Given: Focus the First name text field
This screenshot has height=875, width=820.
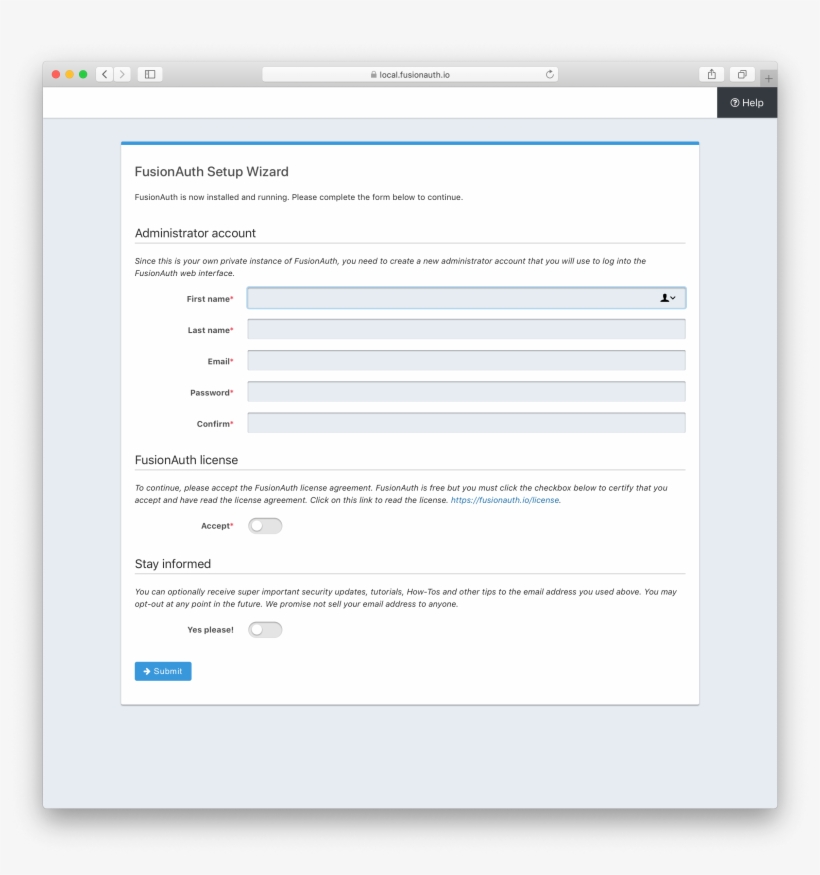Looking at the screenshot, I should [450, 298].
